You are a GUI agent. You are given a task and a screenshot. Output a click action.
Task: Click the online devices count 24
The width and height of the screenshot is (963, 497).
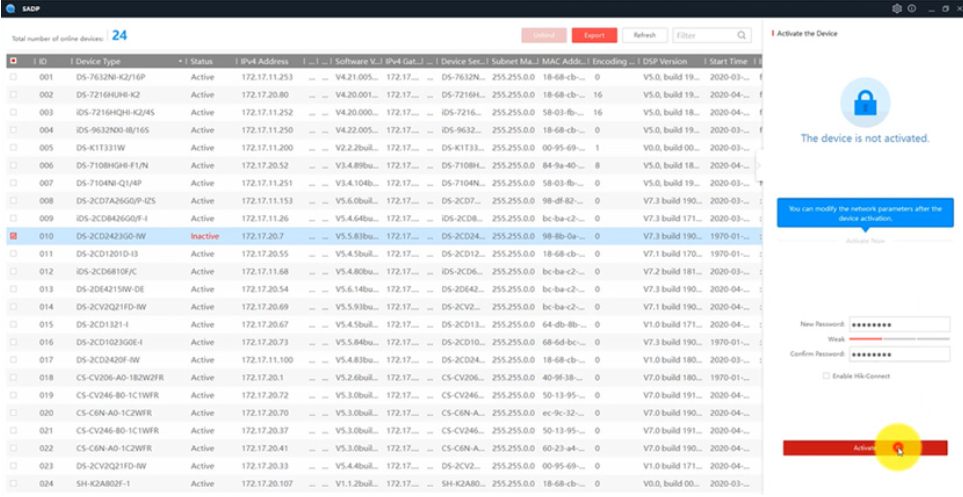119,35
